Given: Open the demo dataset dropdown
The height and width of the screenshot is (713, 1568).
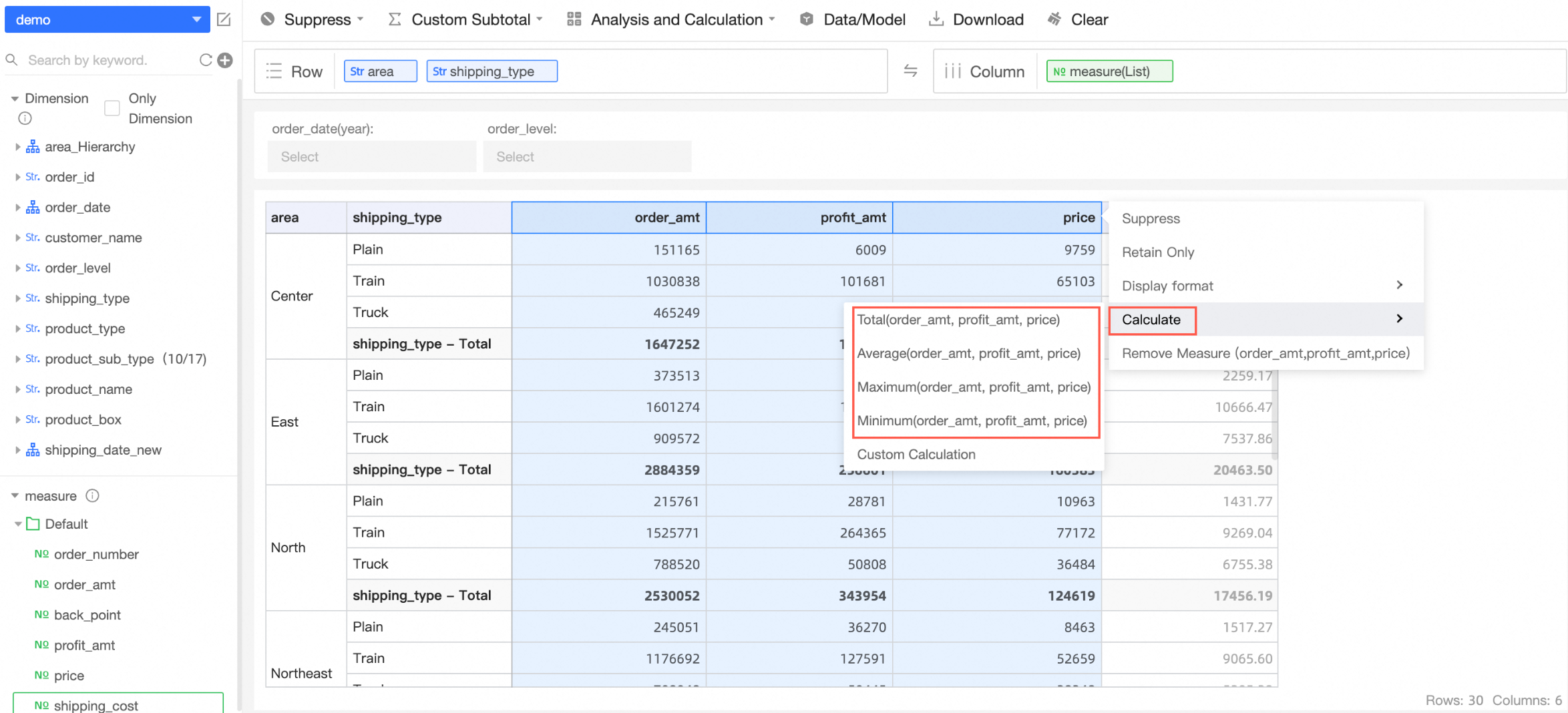Looking at the screenshot, I should (x=107, y=19).
